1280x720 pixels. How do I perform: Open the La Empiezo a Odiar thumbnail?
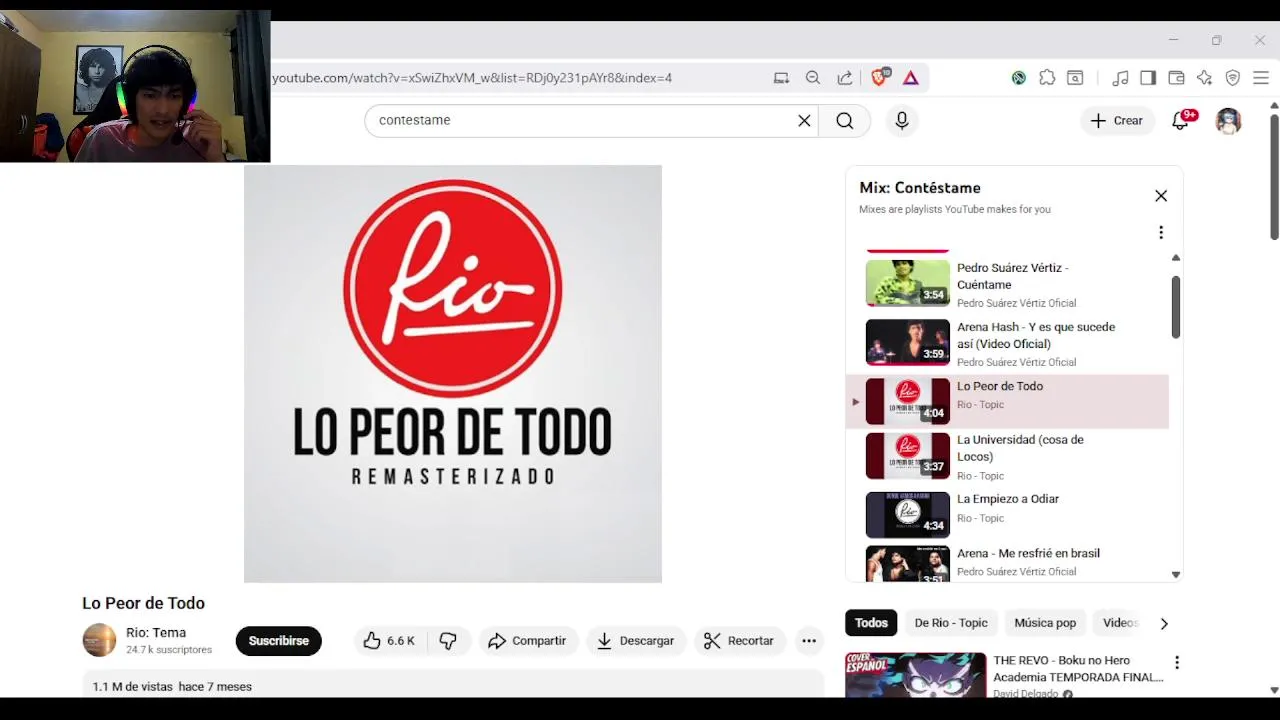click(x=908, y=515)
